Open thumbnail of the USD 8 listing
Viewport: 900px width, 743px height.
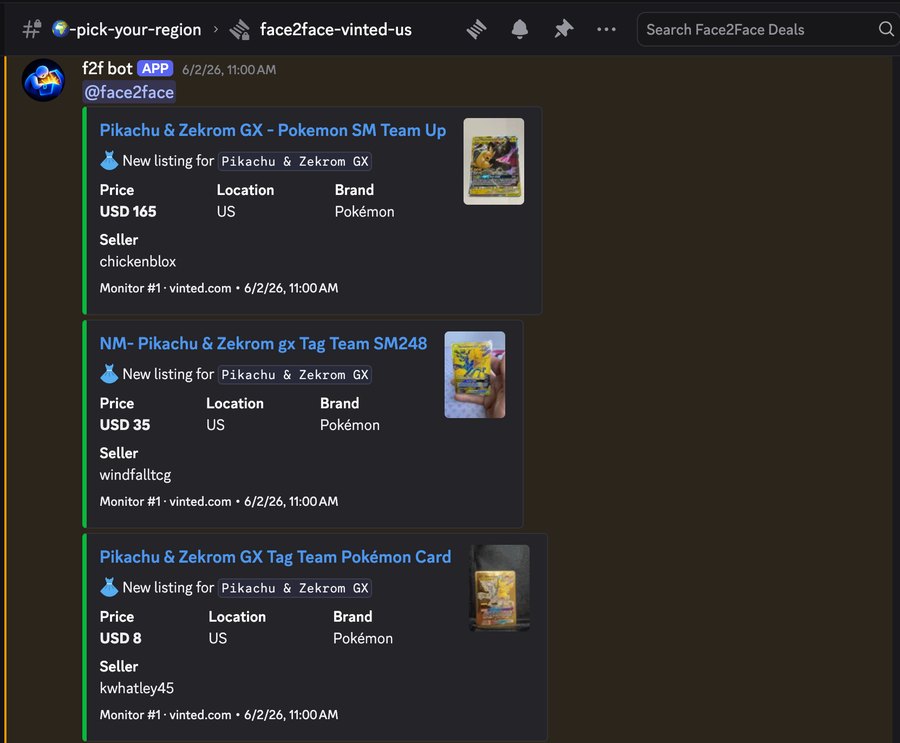[499, 588]
